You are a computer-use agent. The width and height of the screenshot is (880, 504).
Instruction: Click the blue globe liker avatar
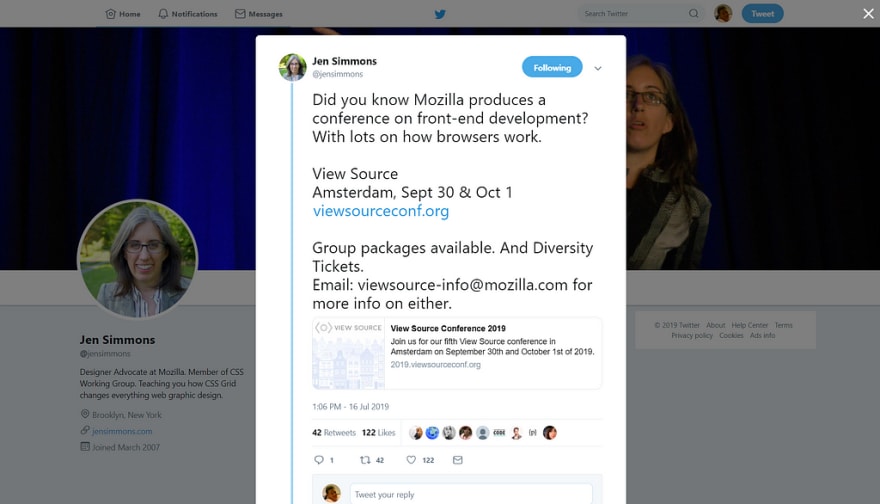[x=432, y=433]
